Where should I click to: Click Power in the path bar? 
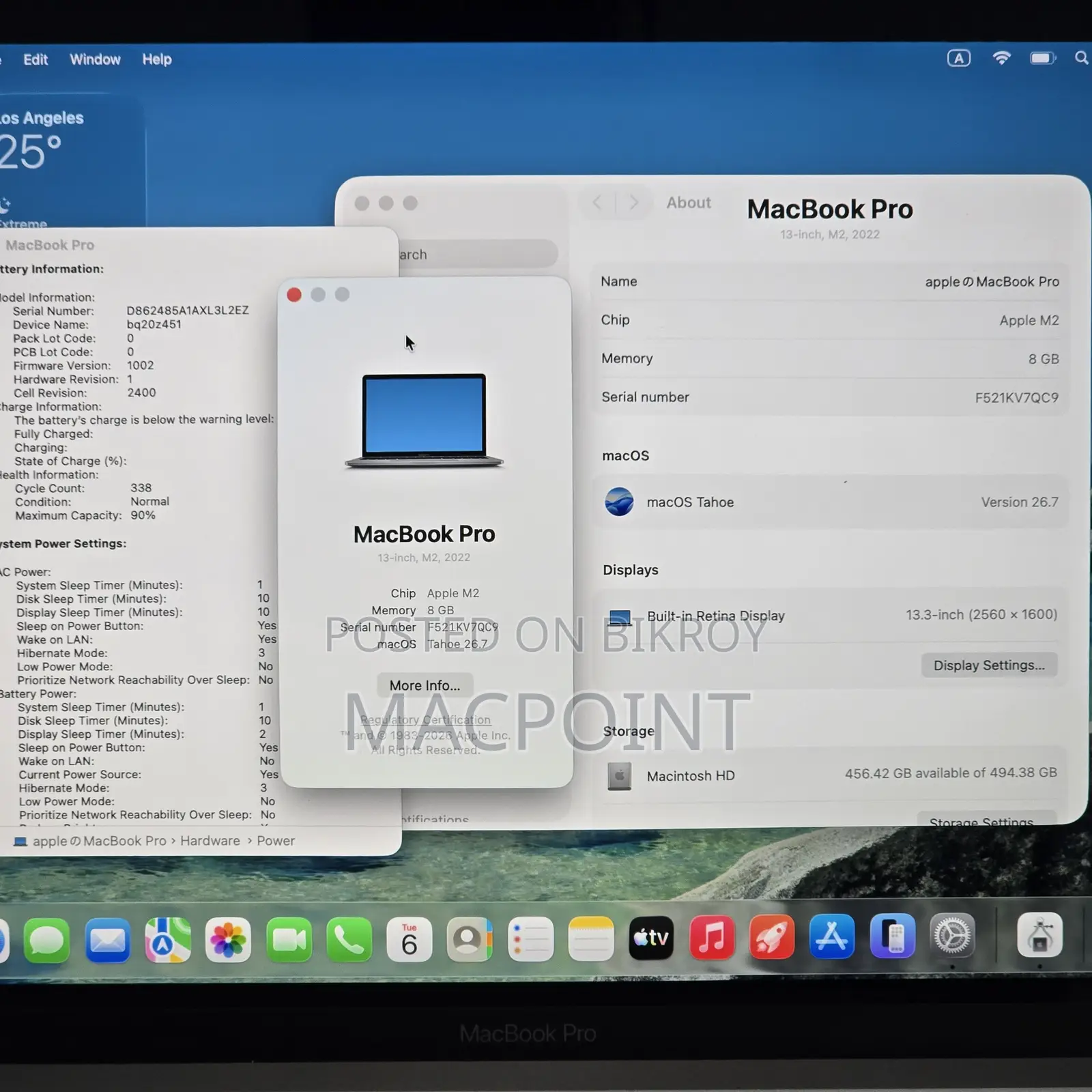(x=276, y=841)
